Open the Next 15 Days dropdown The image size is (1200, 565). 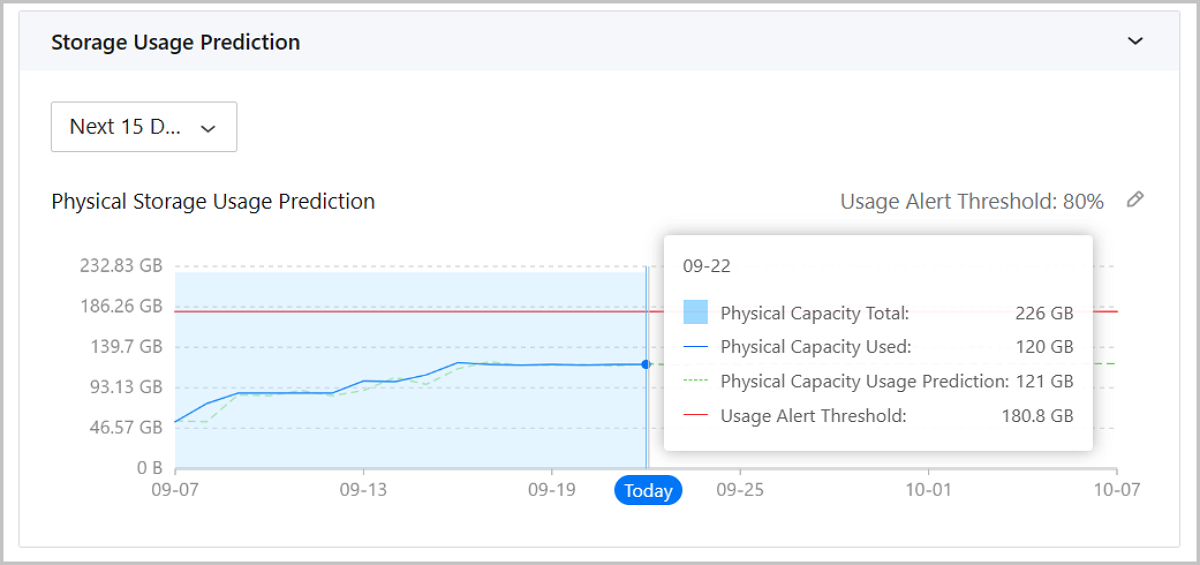tap(143, 127)
